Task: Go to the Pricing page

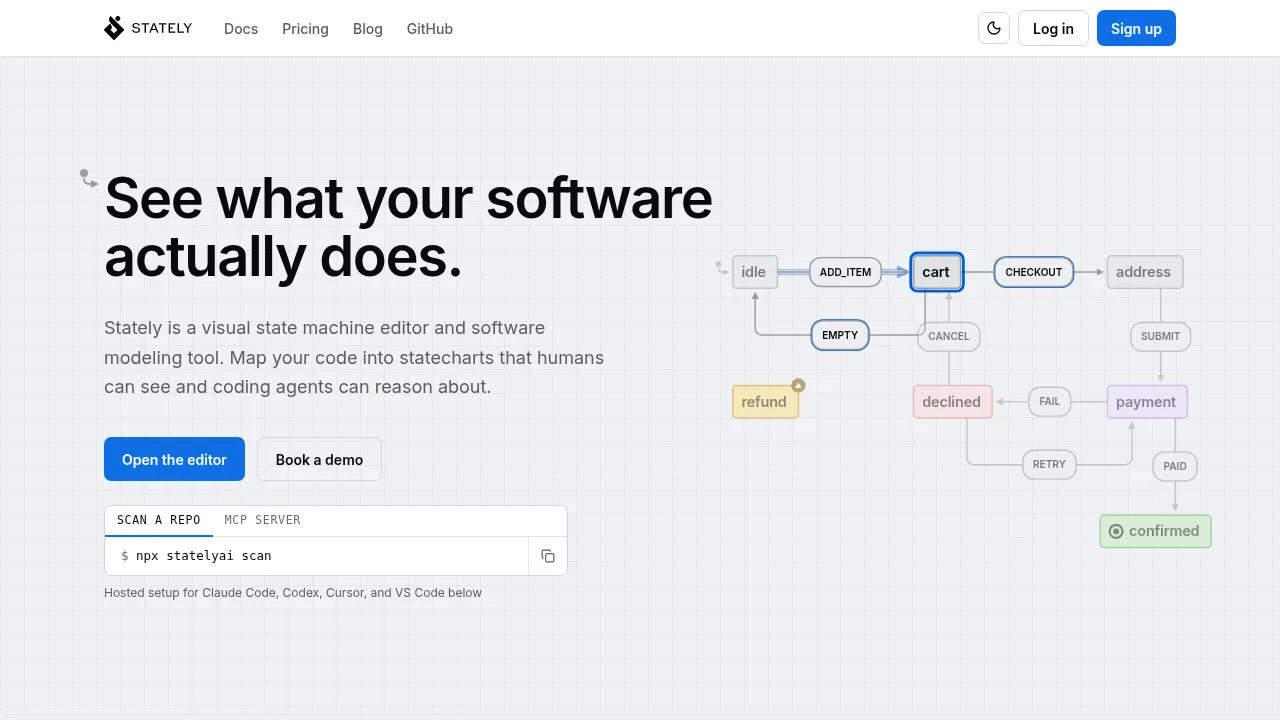Action: click(305, 29)
